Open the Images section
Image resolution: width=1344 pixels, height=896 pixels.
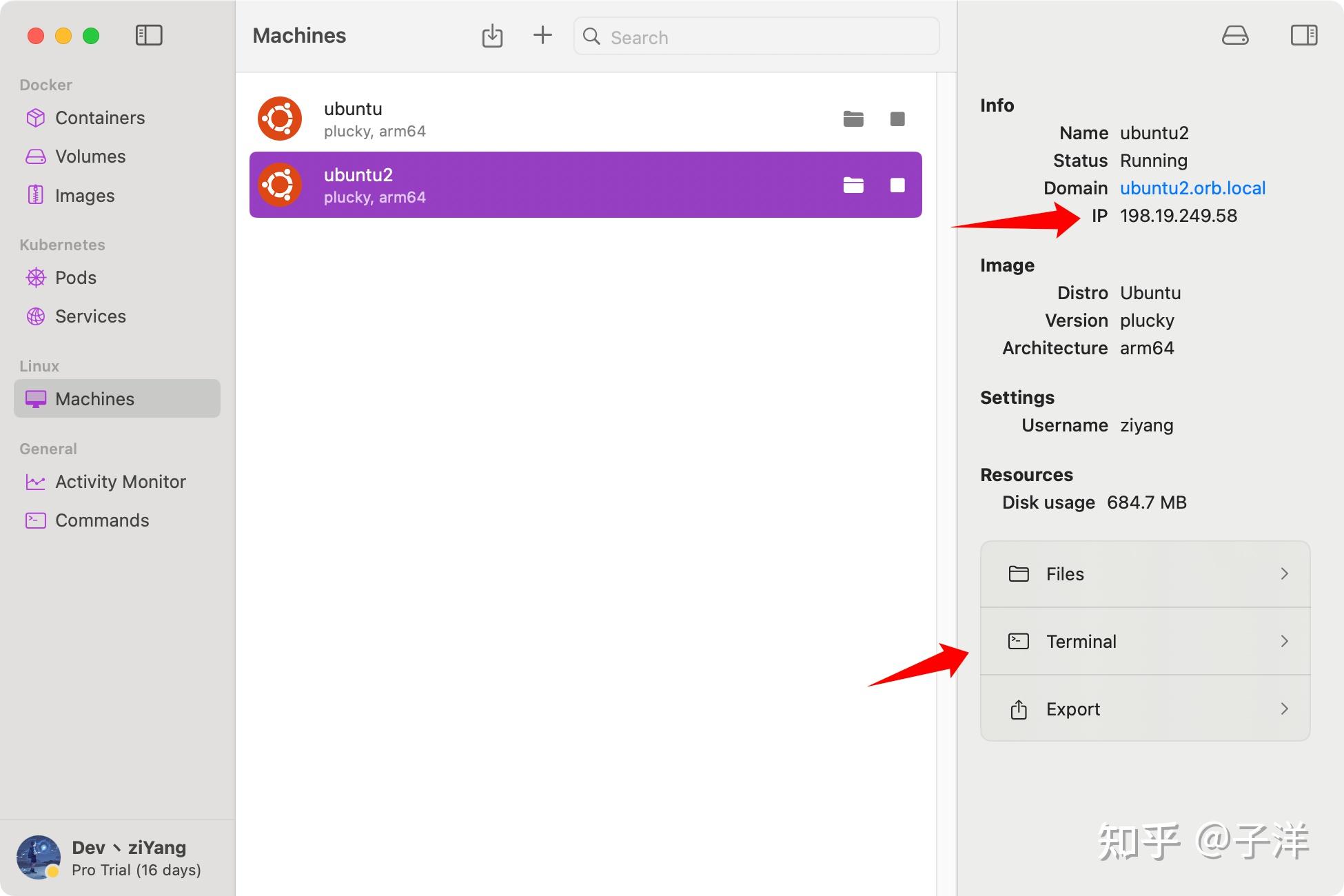pos(84,195)
